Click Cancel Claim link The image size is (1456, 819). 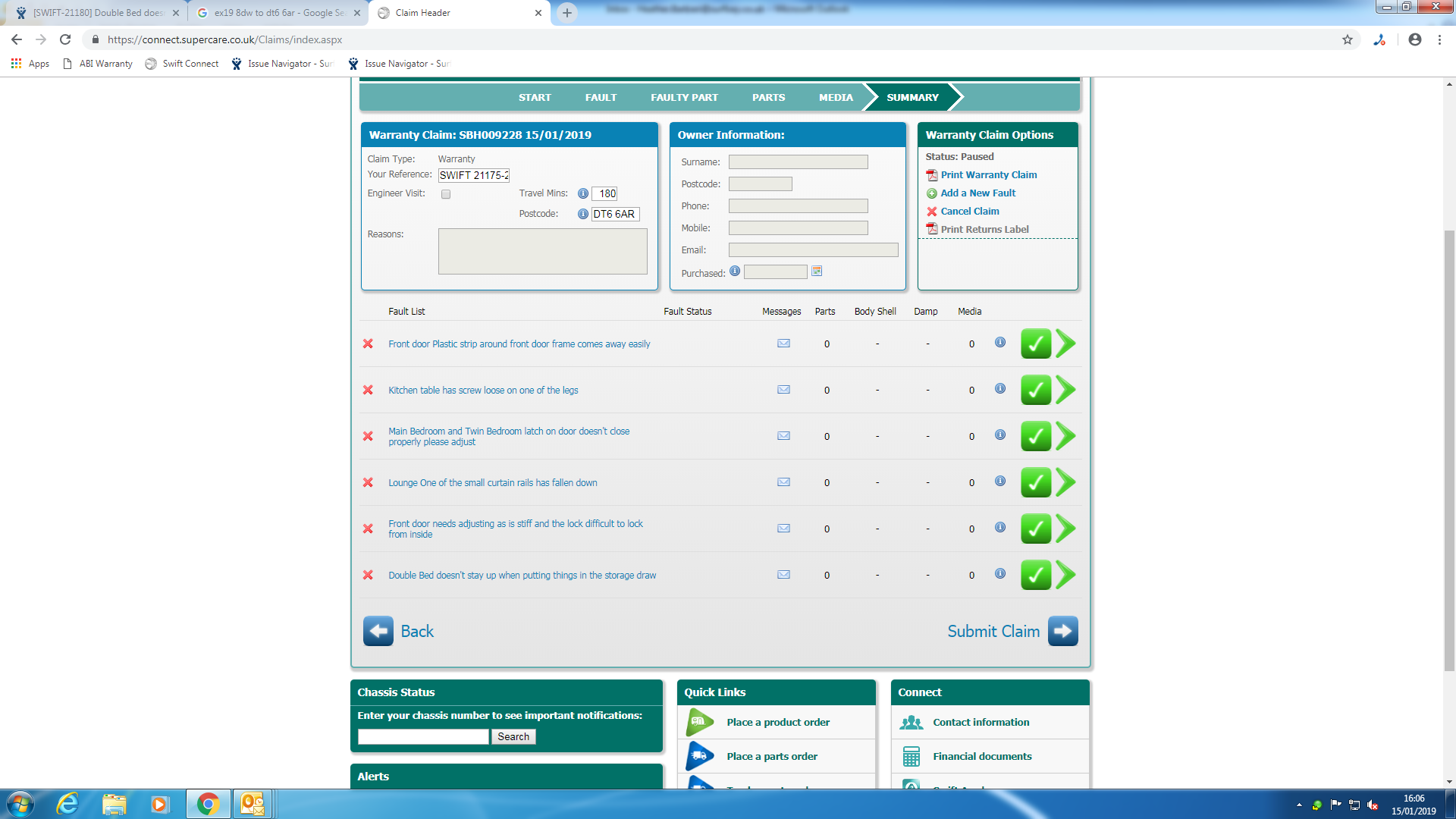[x=969, y=211]
